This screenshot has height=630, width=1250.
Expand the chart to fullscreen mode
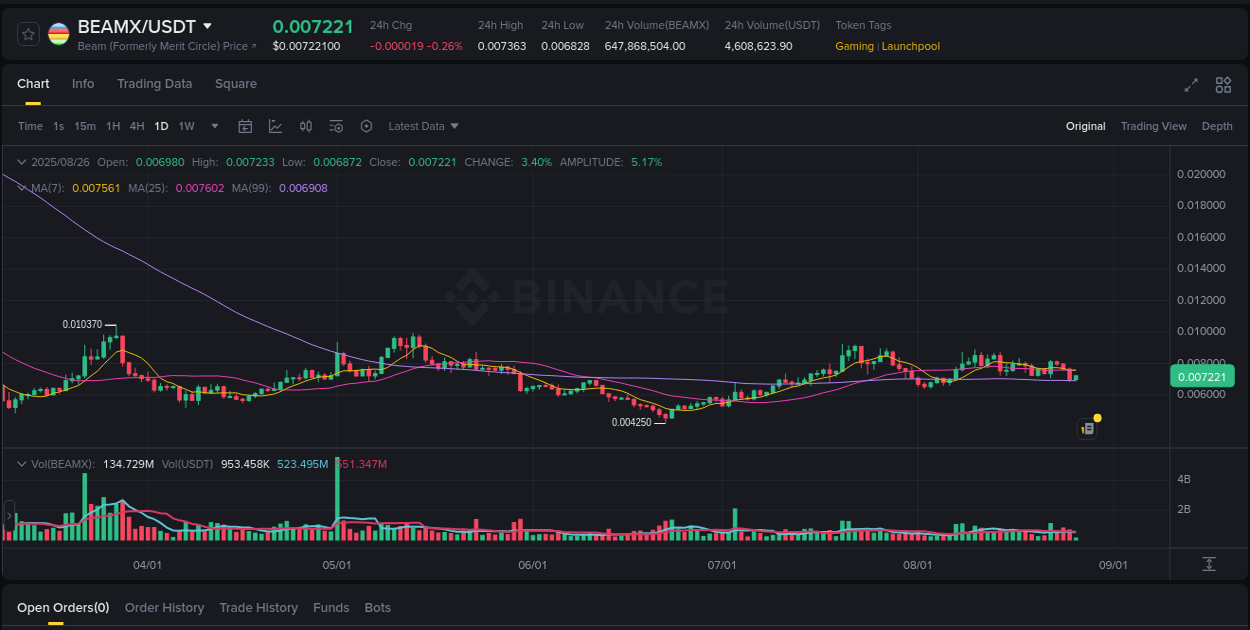1191,86
